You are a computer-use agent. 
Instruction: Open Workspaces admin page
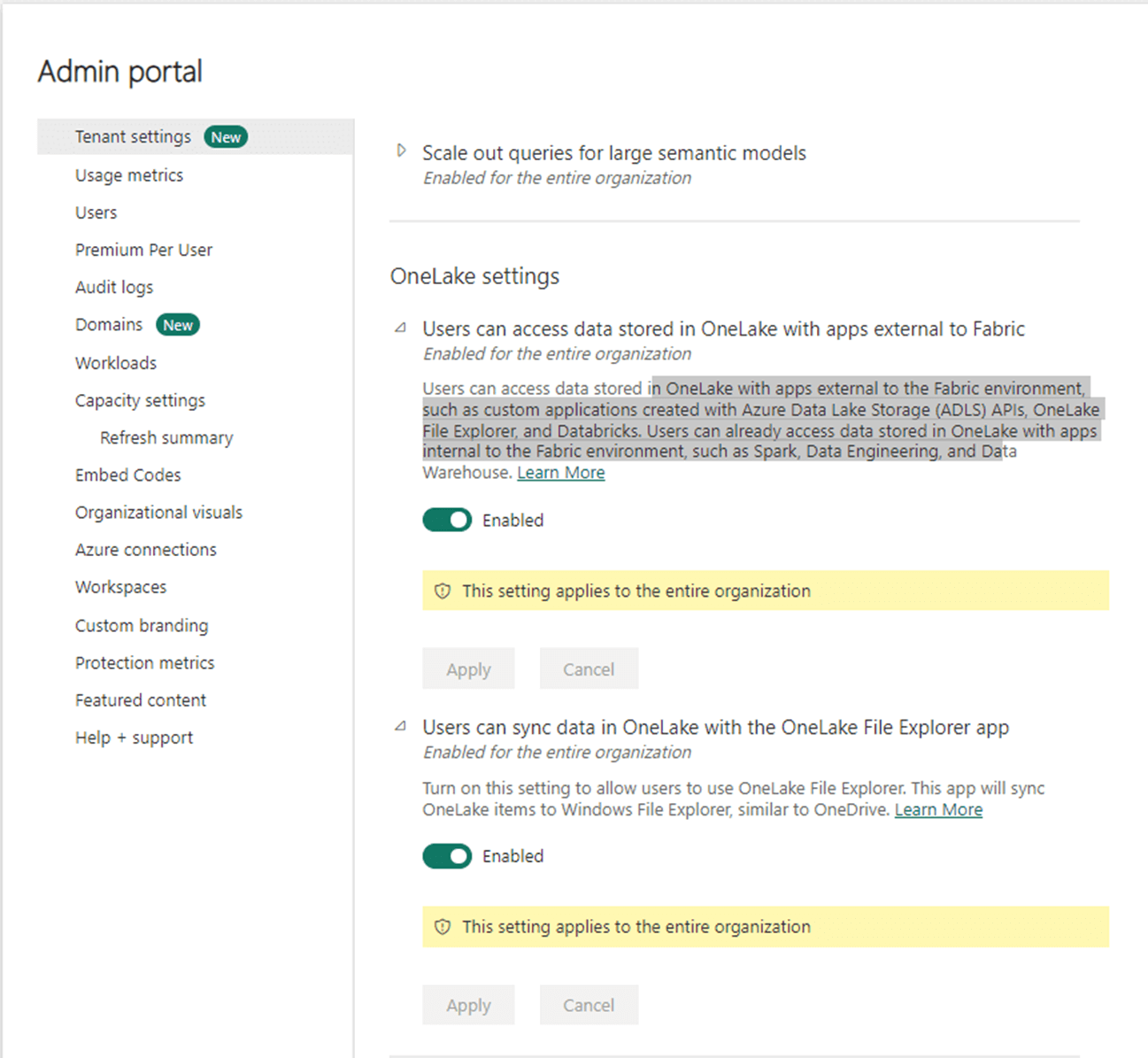click(120, 587)
